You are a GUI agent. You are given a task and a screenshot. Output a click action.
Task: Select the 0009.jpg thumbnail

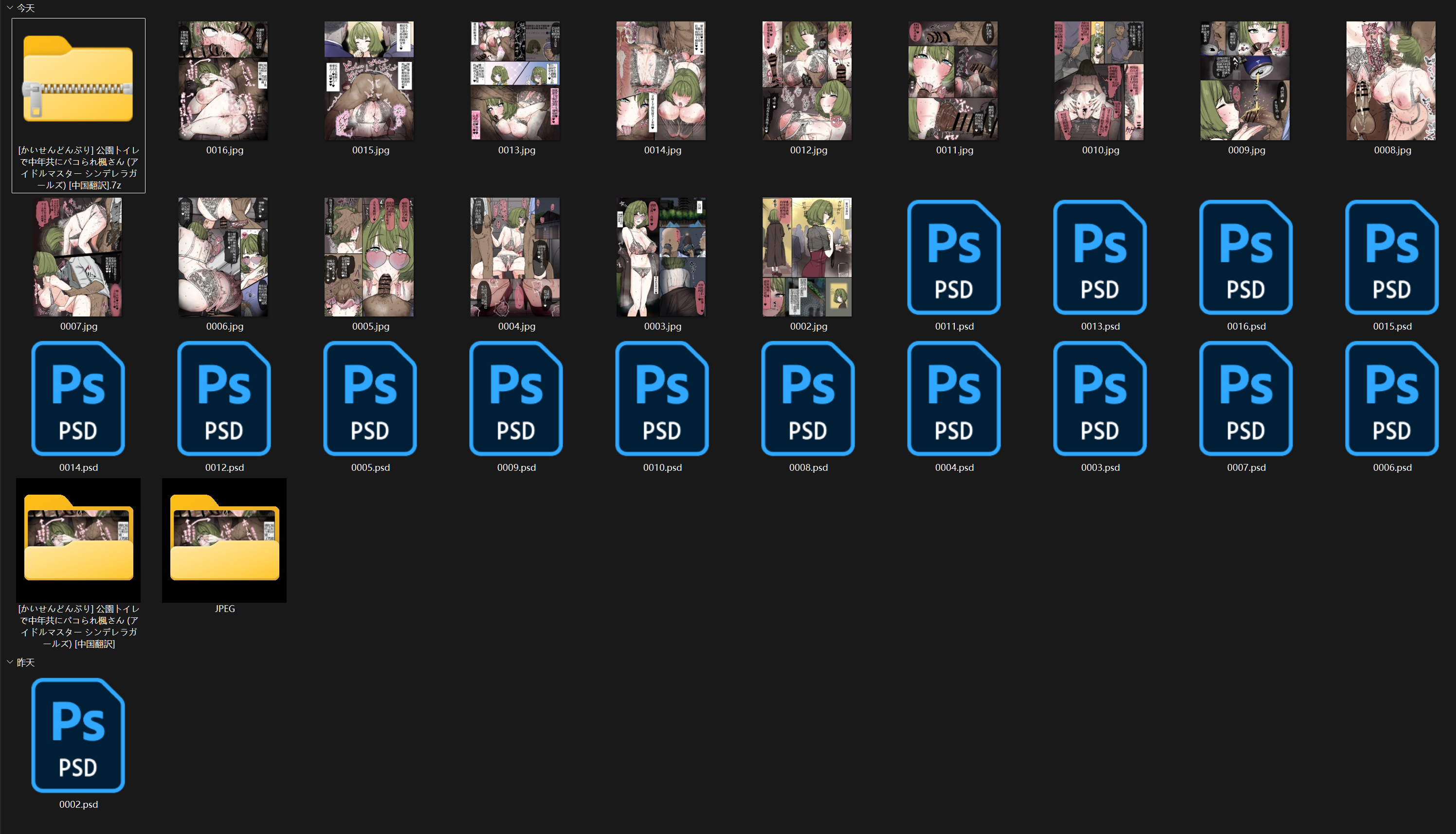[x=1245, y=81]
